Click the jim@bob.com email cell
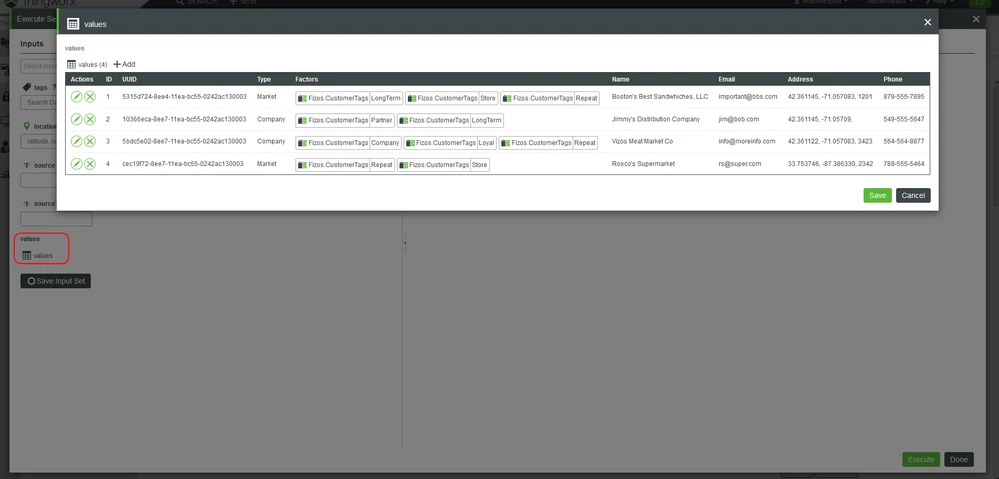999x479 pixels. click(738, 119)
